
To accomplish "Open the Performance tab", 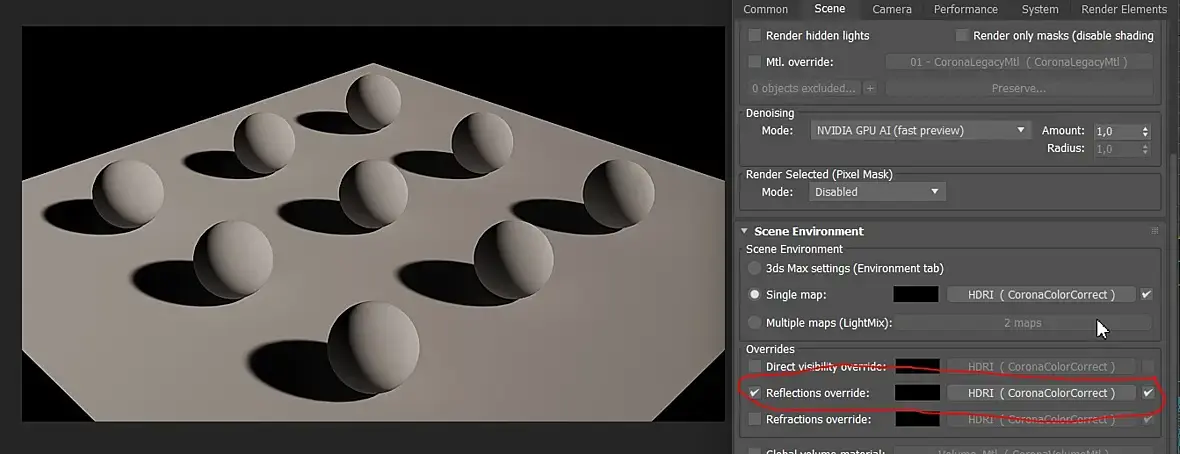I will click(x=966, y=9).
